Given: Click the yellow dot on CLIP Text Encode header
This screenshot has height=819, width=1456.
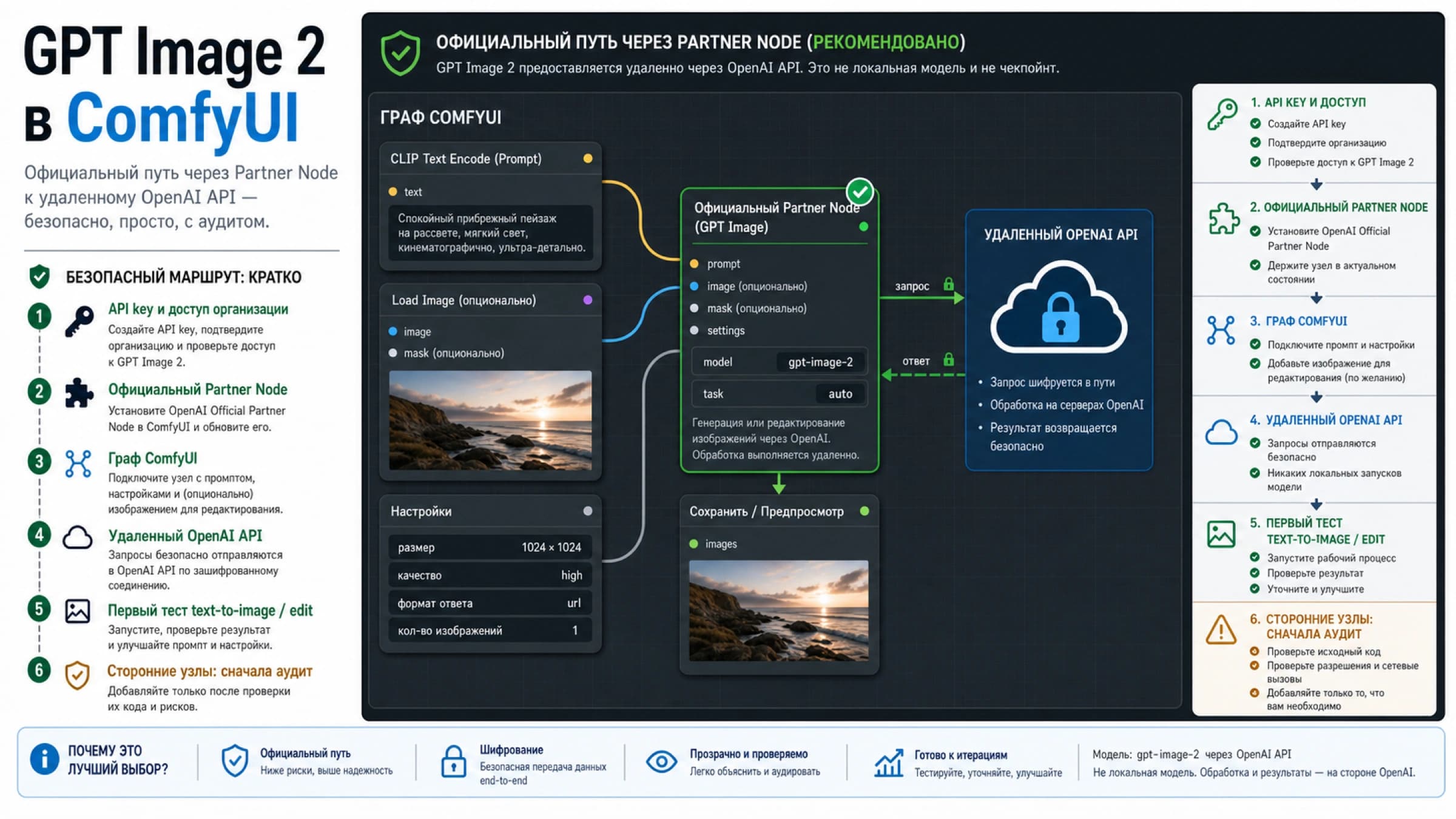Looking at the screenshot, I should point(587,159).
